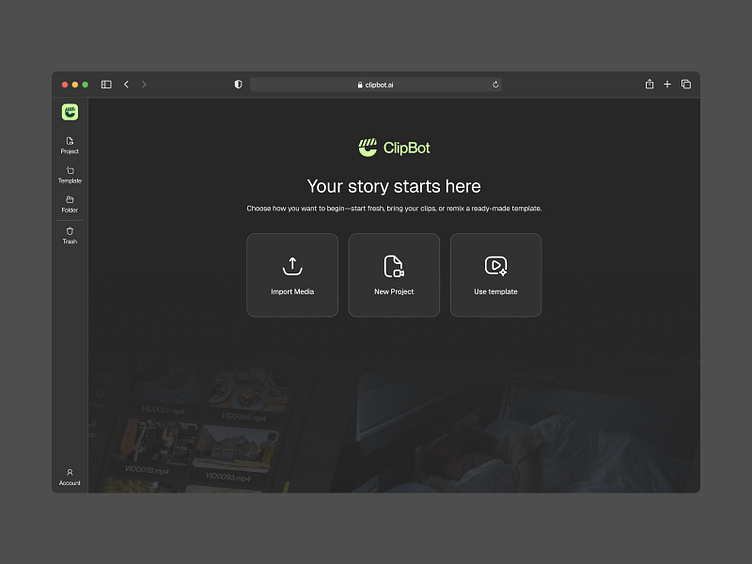The width and height of the screenshot is (752, 564).
Task: Go back with the browser back arrow
Action: (126, 84)
